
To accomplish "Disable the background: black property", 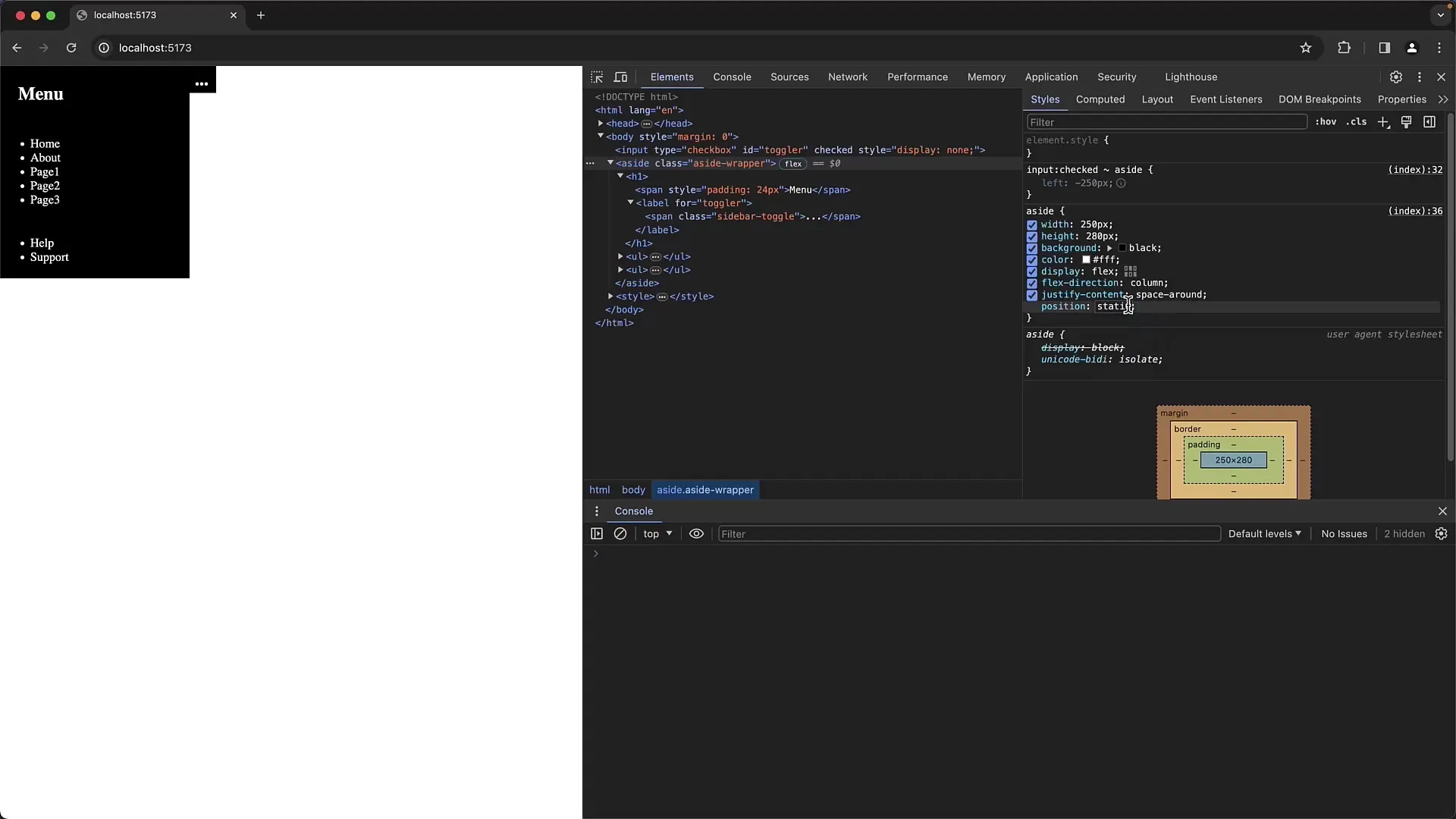I will (1032, 249).
